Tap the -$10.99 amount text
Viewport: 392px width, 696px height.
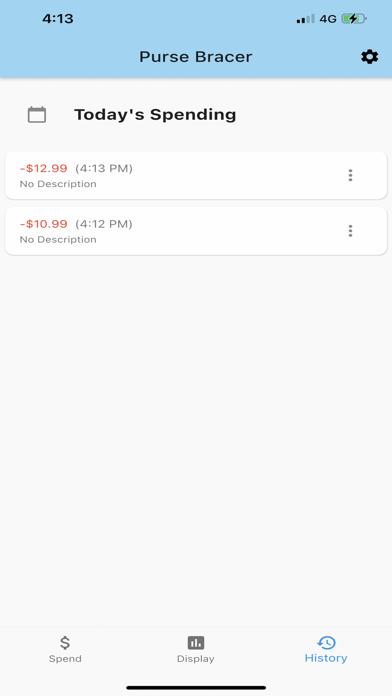[x=44, y=224]
